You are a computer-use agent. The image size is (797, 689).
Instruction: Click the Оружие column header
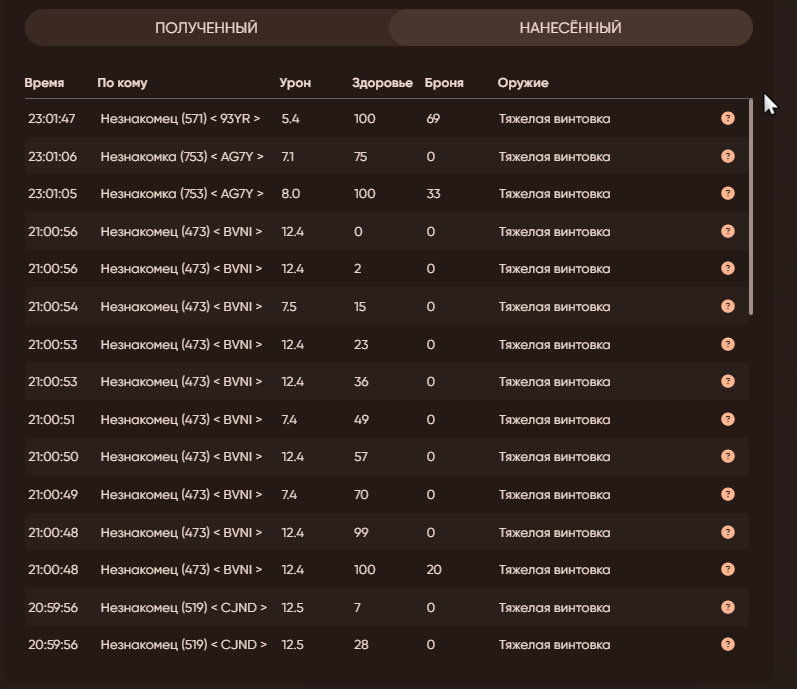pos(523,83)
